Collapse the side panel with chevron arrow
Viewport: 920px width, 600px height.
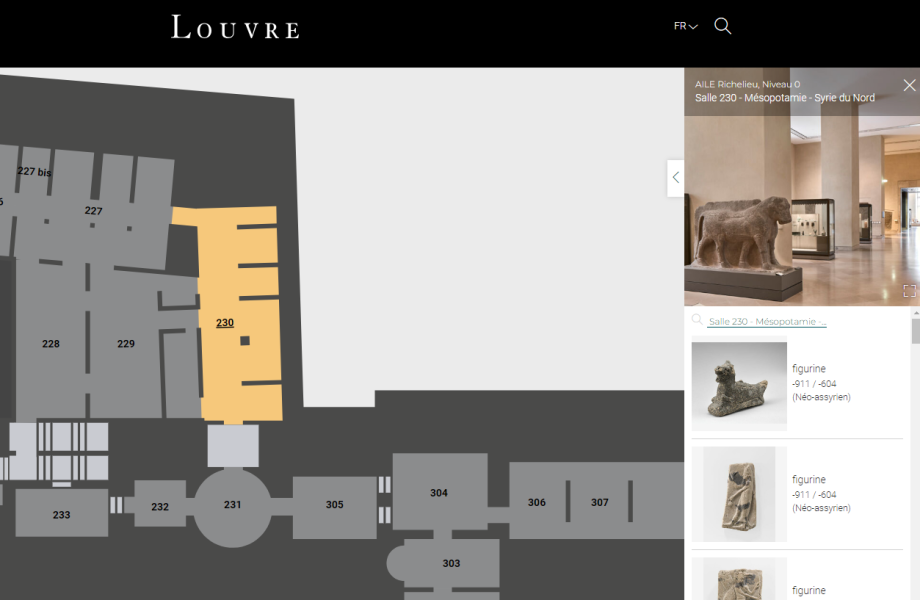[x=676, y=178]
